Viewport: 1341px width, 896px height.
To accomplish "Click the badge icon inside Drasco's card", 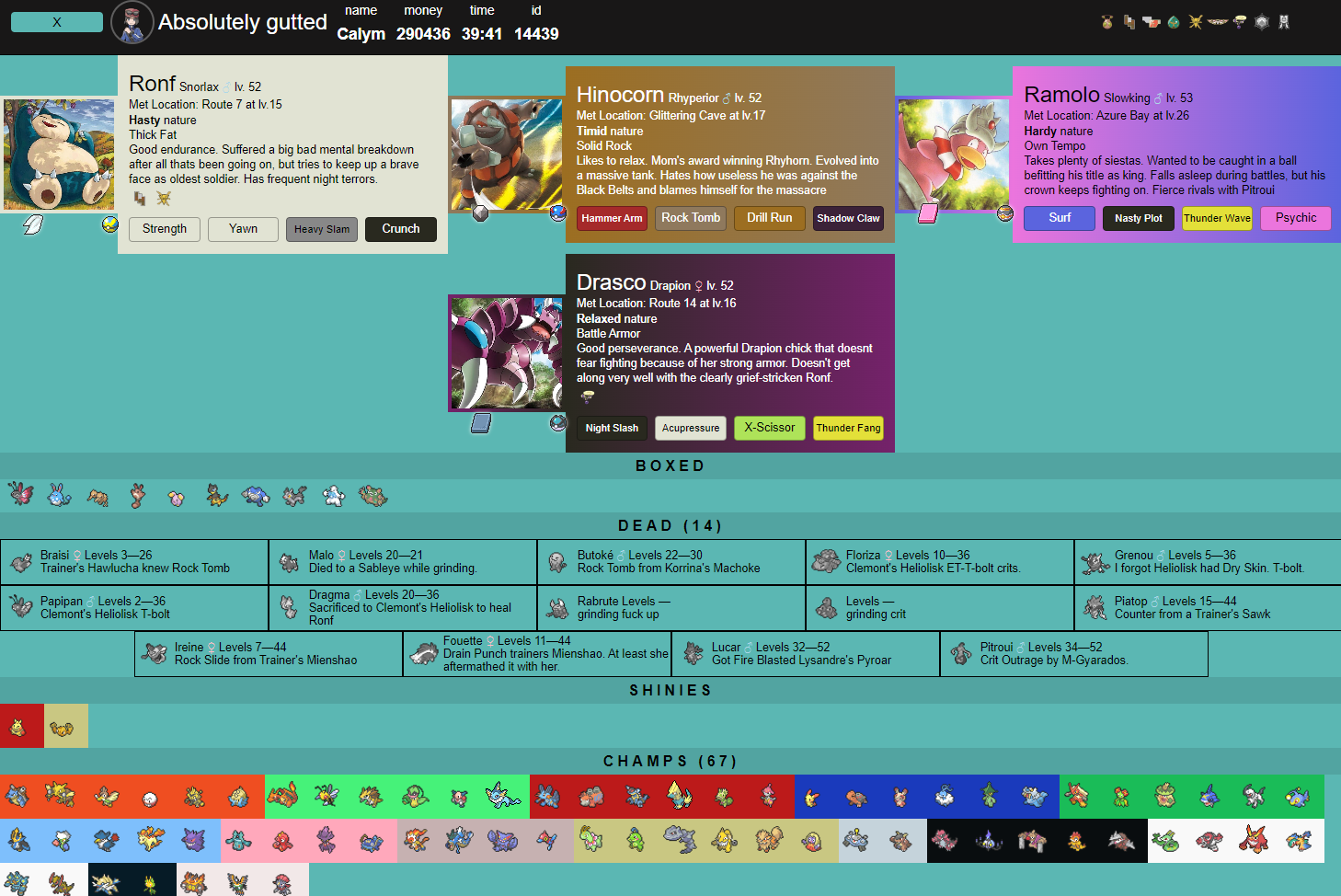I will [x=588, y=397].
